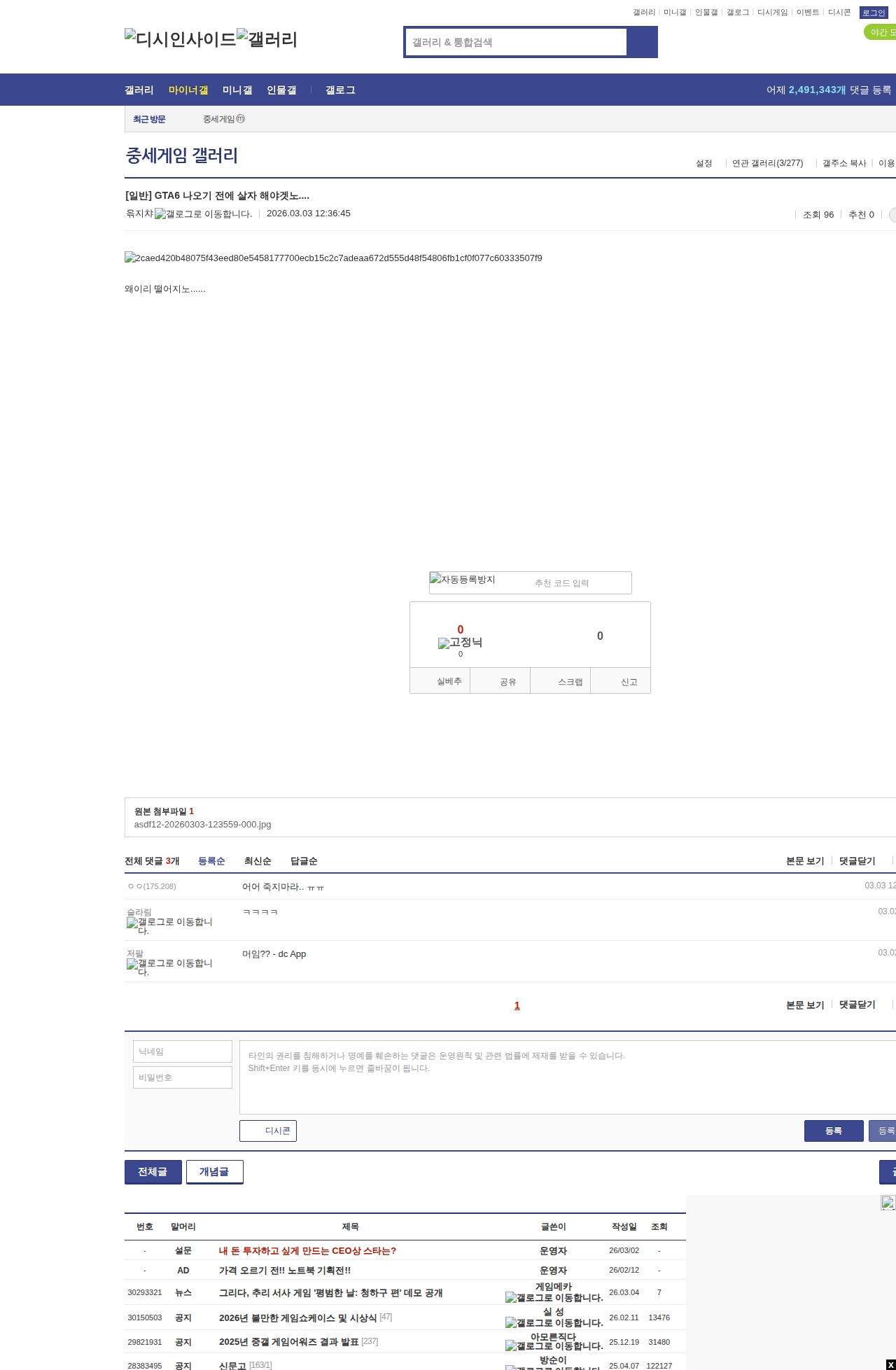
Task: Open notice 2026년 볼만한 게임쇼케이스 및 시상식
Action: pos(298,1318)
